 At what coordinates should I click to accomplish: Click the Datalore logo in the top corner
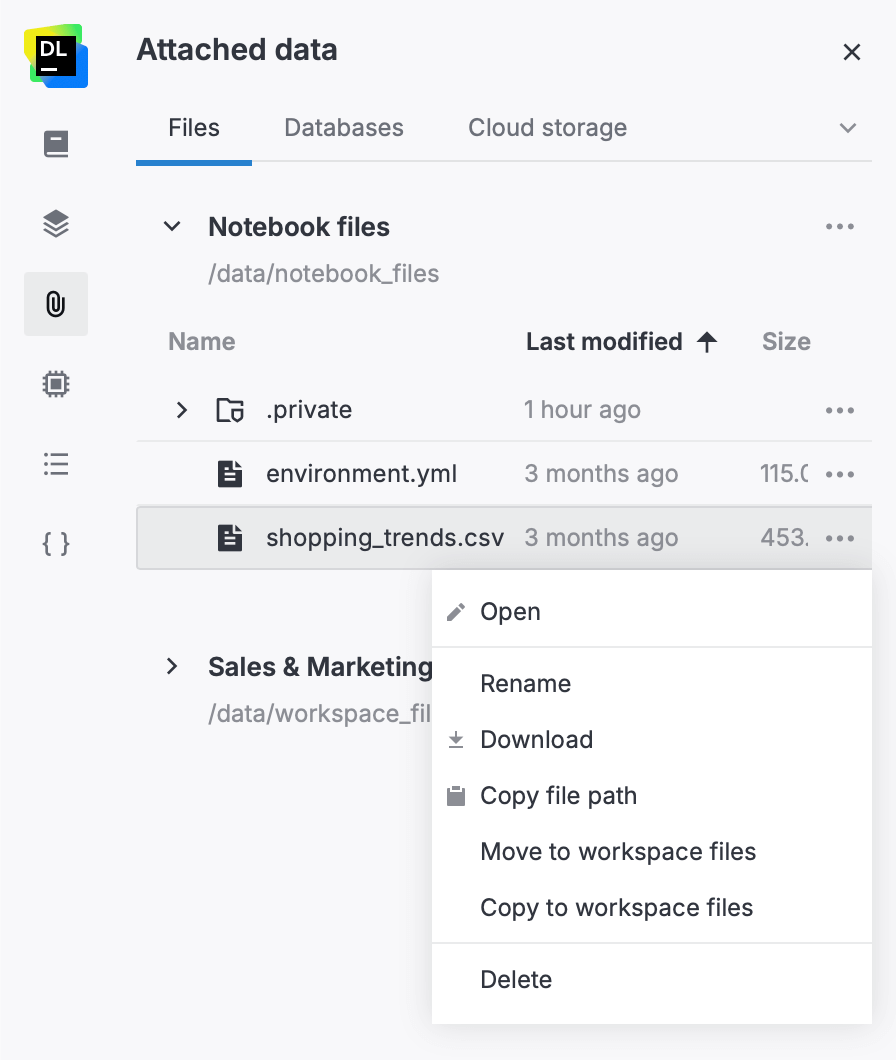pyautogui.click(x=55, y=57)
